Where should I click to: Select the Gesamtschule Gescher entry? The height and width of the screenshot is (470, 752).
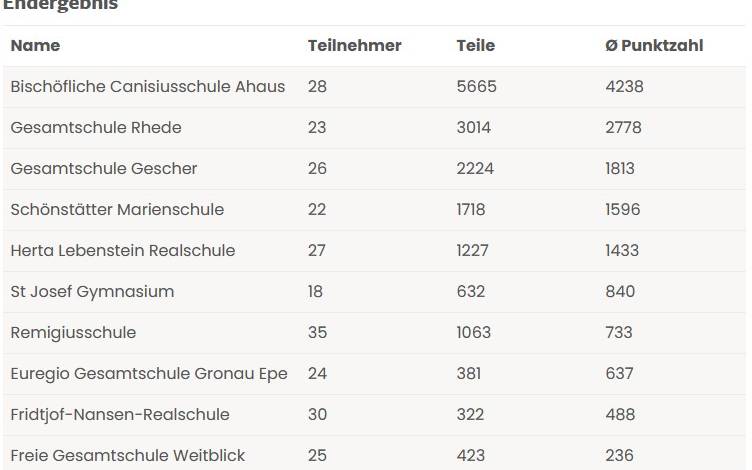[x=104, y=169]
